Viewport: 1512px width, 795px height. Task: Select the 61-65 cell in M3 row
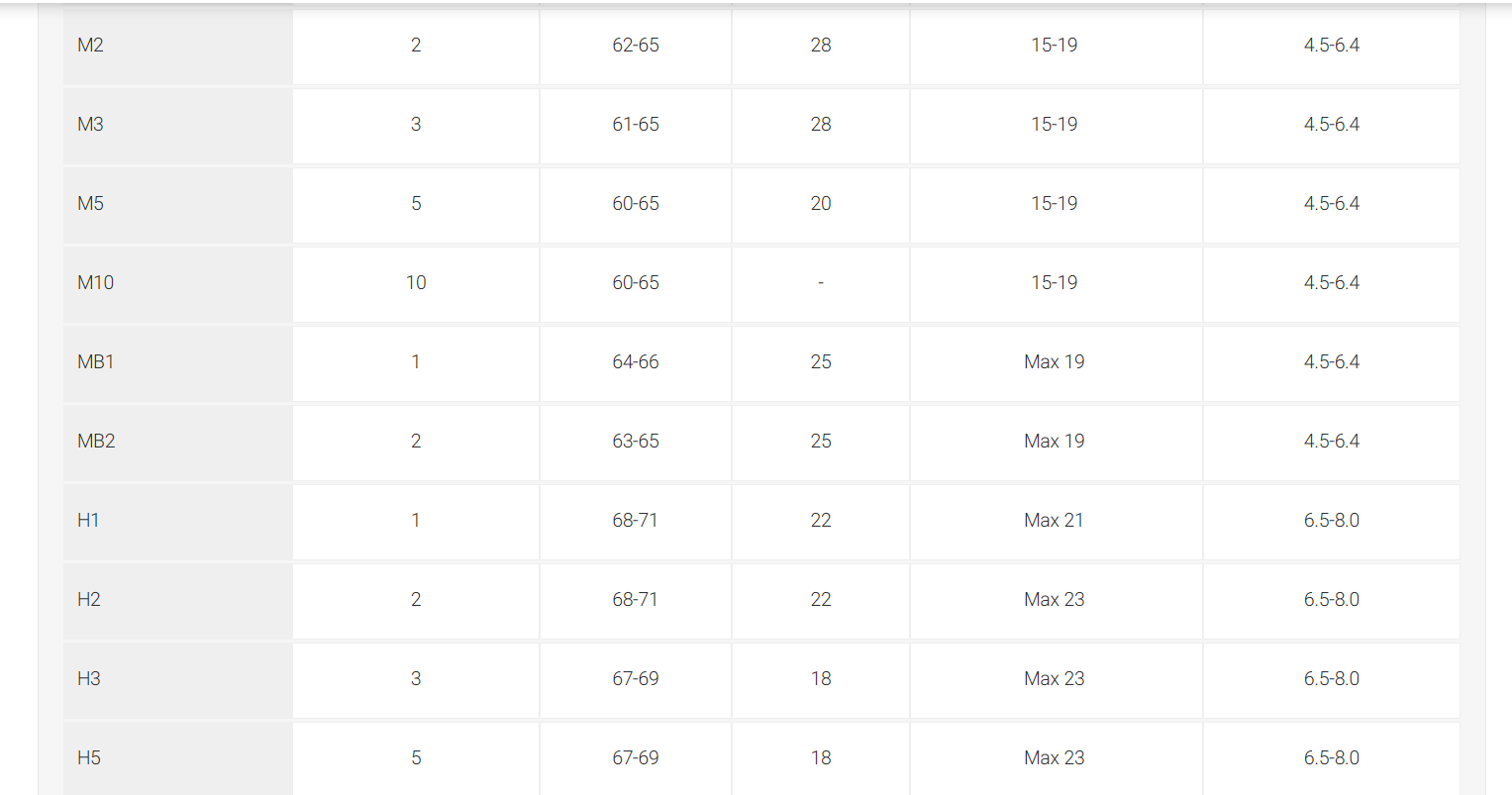pos(636,125)
